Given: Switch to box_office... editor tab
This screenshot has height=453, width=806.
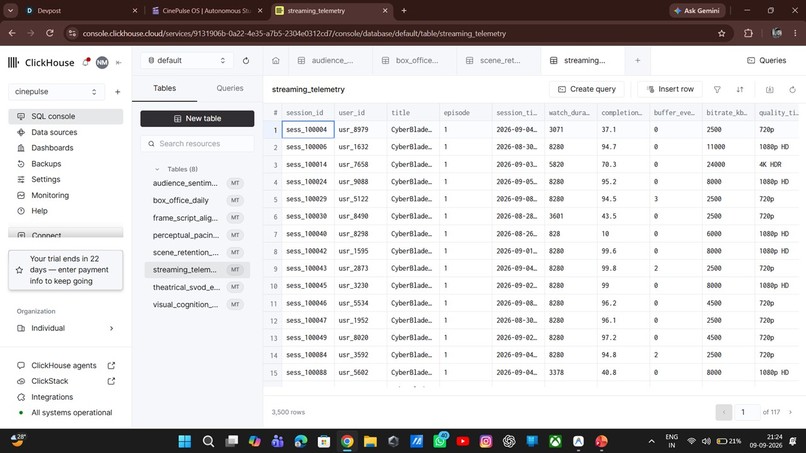Looking at the screenshot, I should coord(415,61).
